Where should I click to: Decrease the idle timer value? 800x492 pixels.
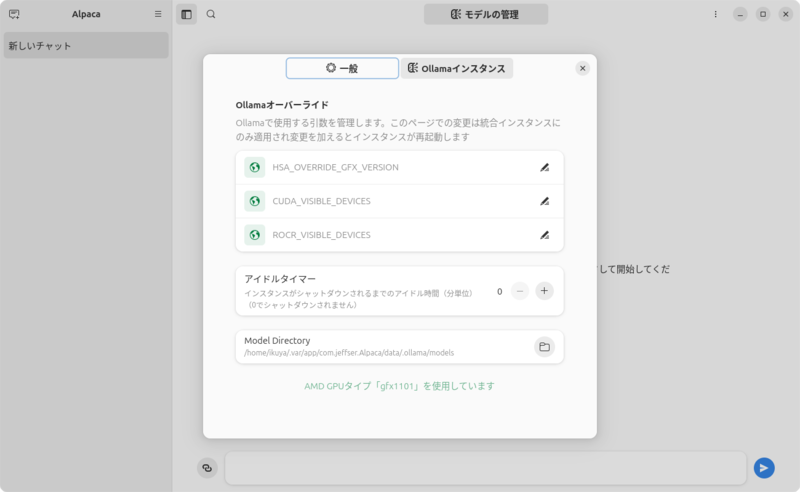click(520, 291)
